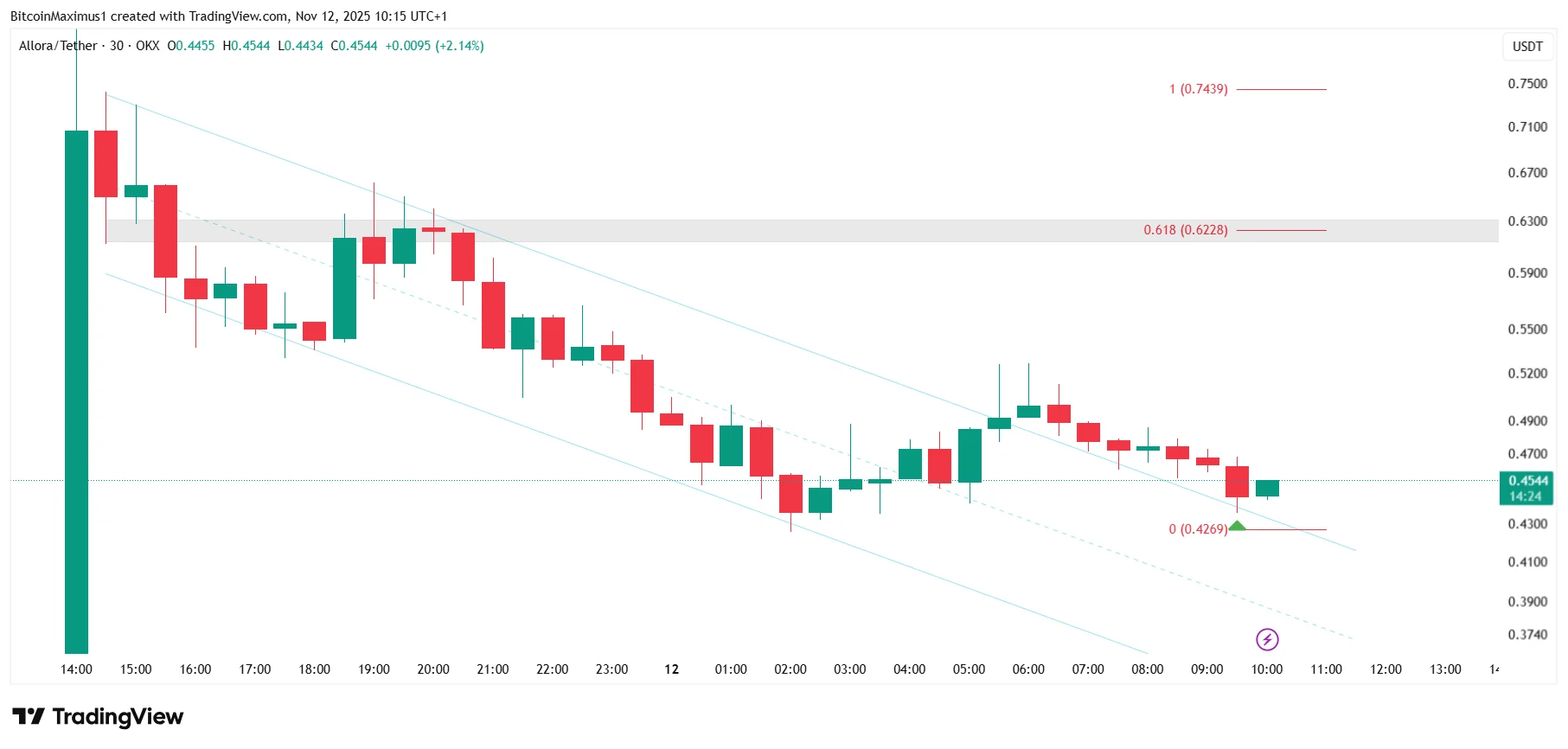Click the 10:00 label on the time axis
The height and width of the screenshot is (749, 1568).
click(x=1267, y=669)
